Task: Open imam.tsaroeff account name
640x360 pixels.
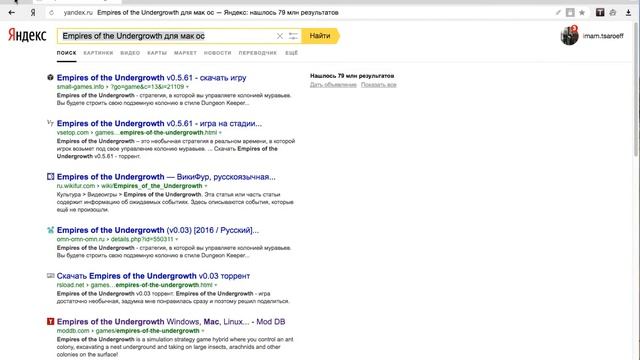Action: tap(603, 36)
